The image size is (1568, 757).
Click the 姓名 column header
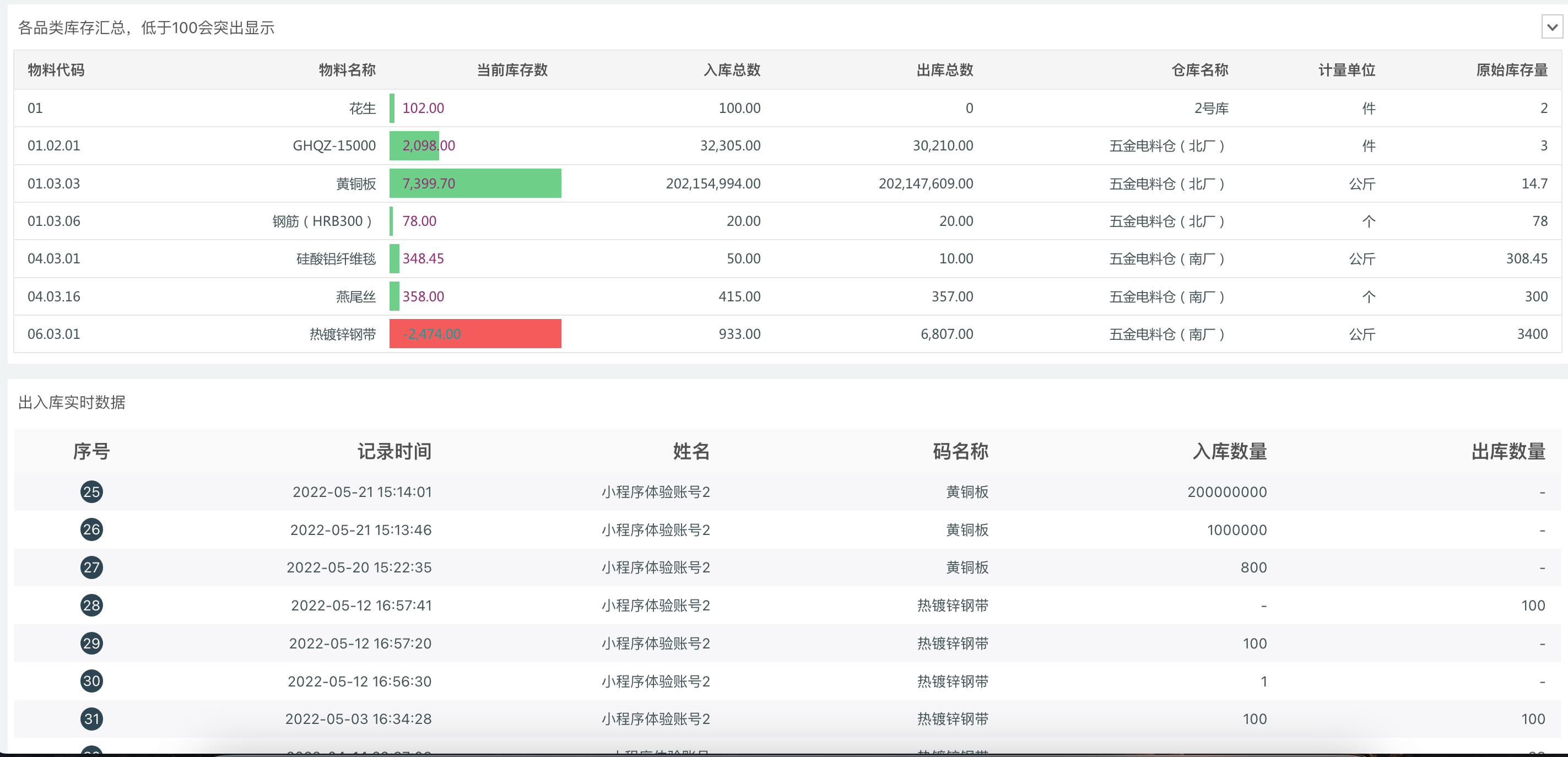tap(691, 451)
